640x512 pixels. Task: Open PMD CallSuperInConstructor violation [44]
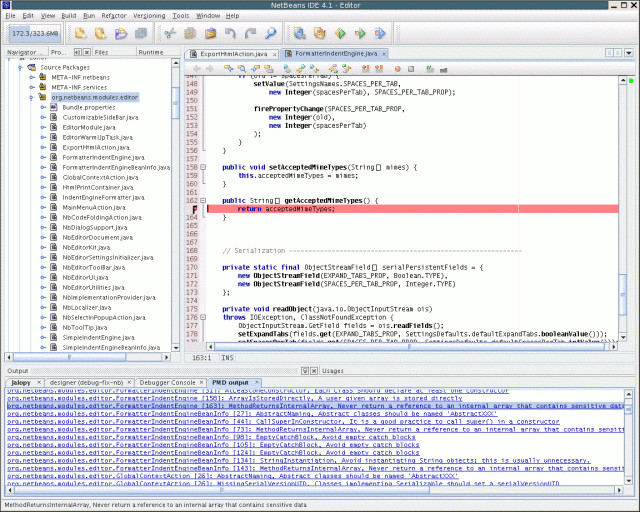coord(283,421)
